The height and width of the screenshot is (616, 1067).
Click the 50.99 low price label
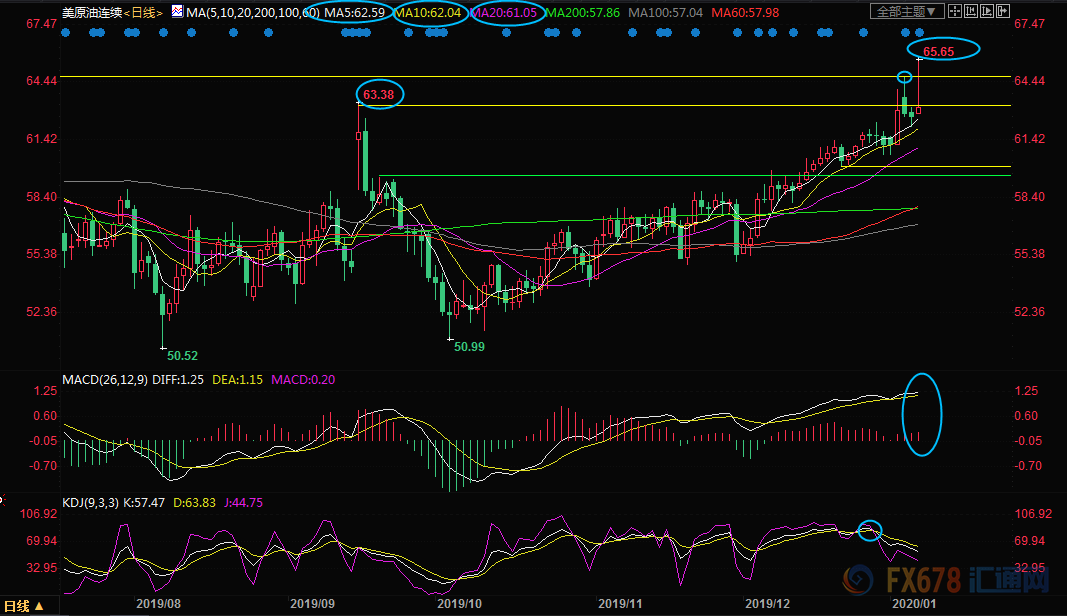click(x=469, y=346)
